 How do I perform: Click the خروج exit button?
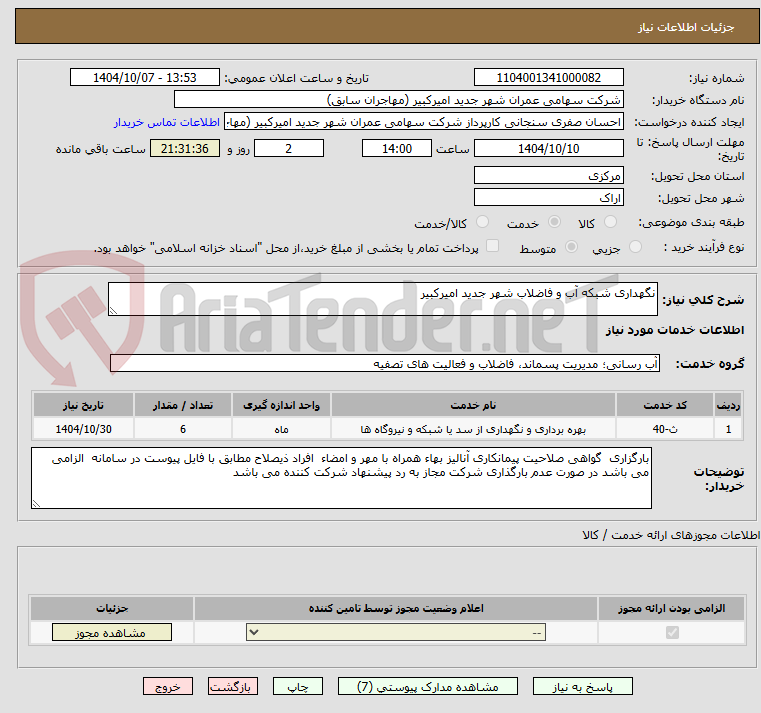coord(168,686)
